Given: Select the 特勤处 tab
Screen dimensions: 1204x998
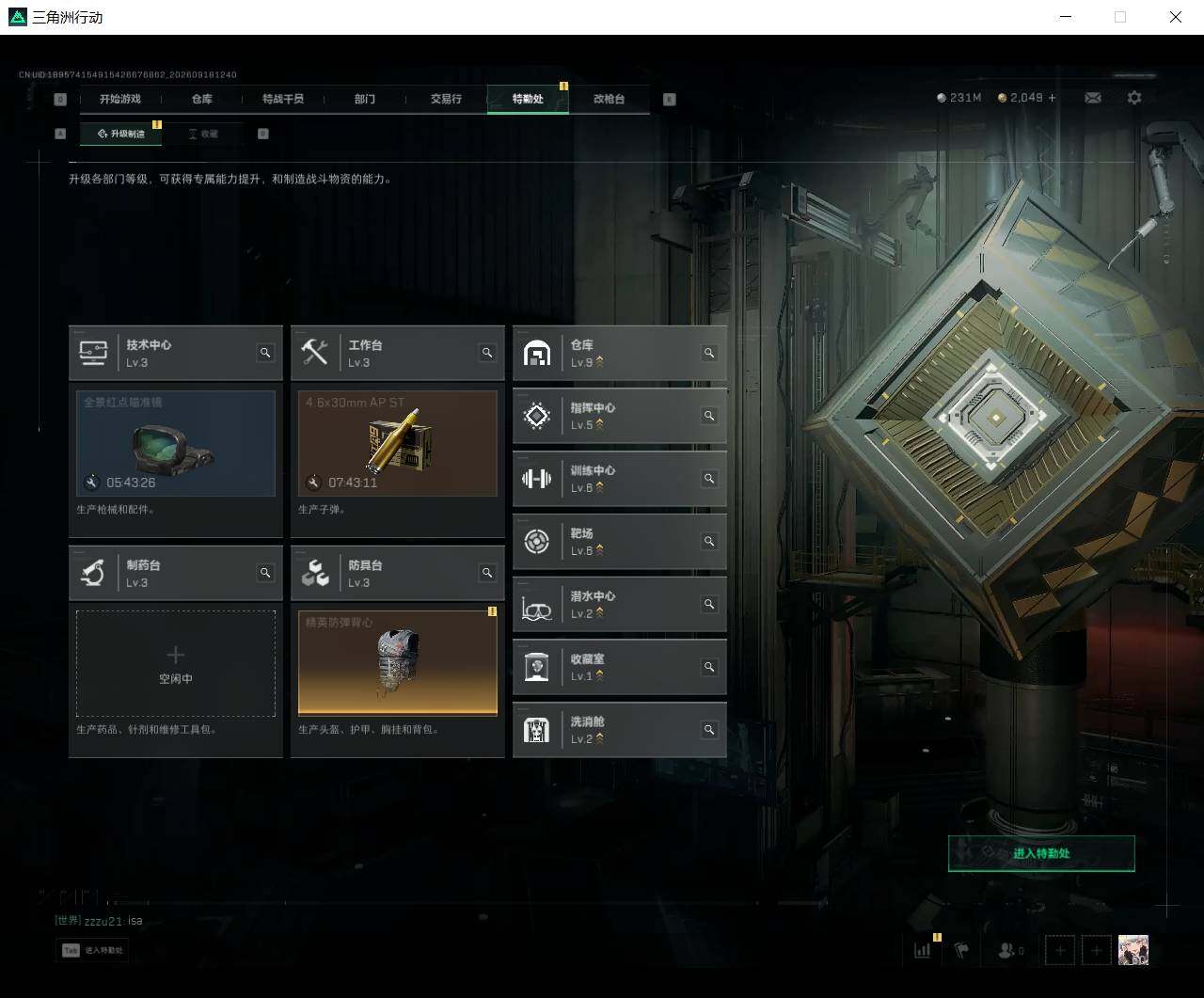Looking at the screenshot, I should point(528,99).
